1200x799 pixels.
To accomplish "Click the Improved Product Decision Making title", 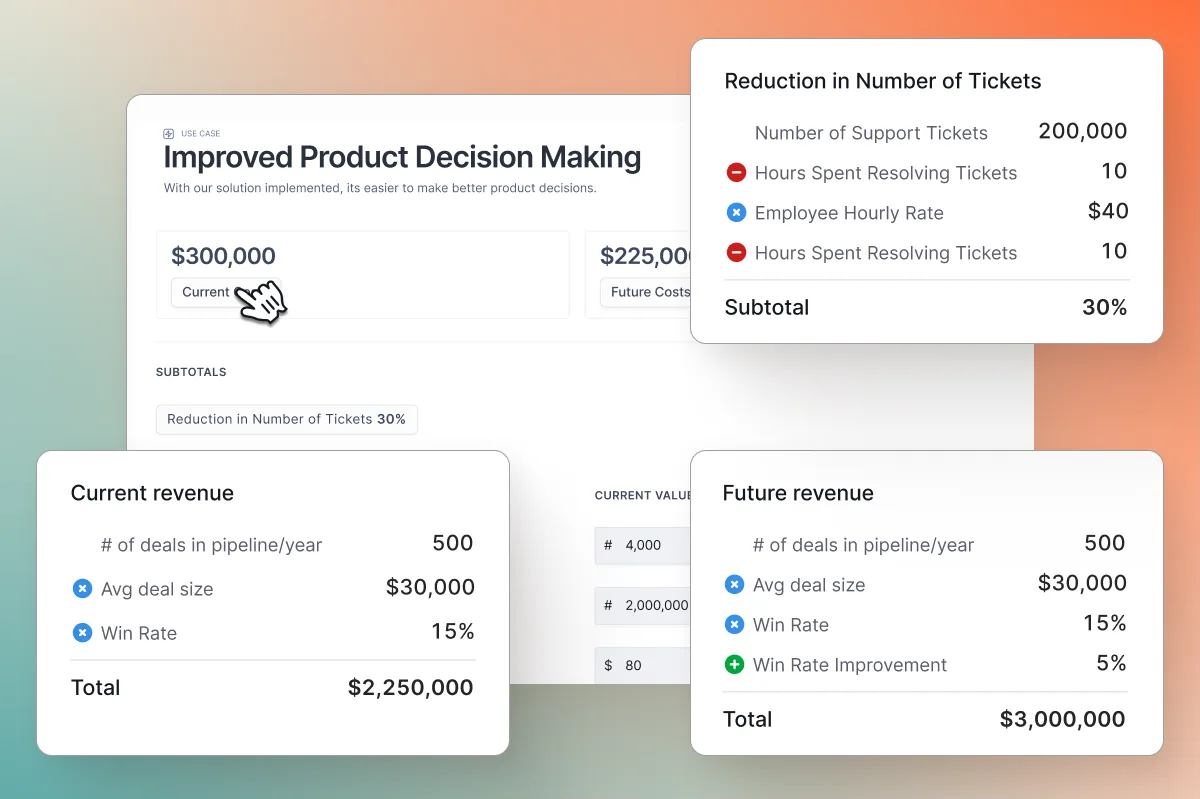I will click(x=402, y=157).
